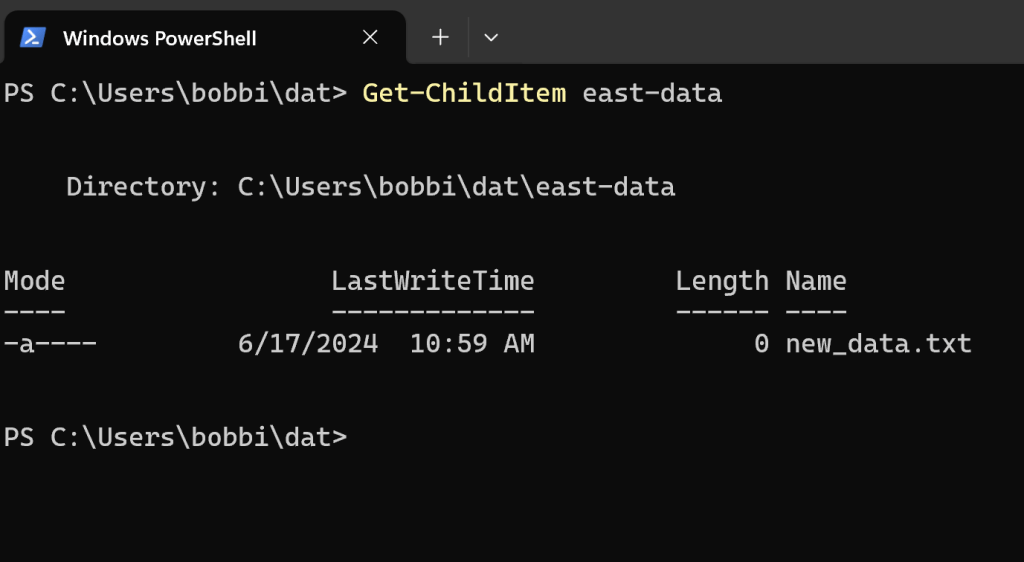Click the 10:59 AM time value
The image size is (1024, 562).
(x=472, y=344)
